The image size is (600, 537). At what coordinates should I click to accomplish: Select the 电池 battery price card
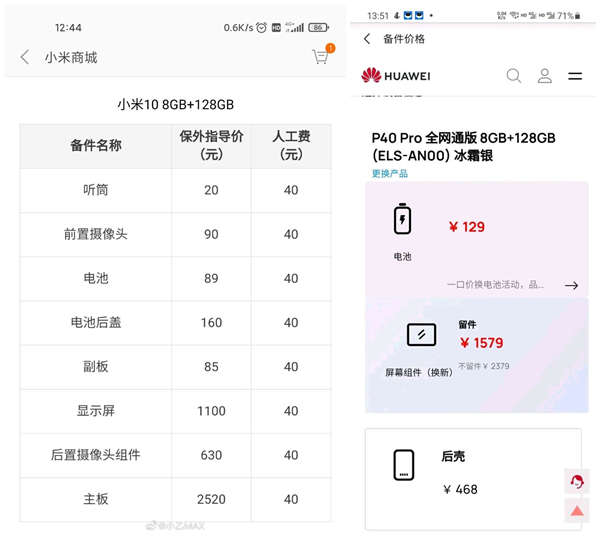click(477, 239)
